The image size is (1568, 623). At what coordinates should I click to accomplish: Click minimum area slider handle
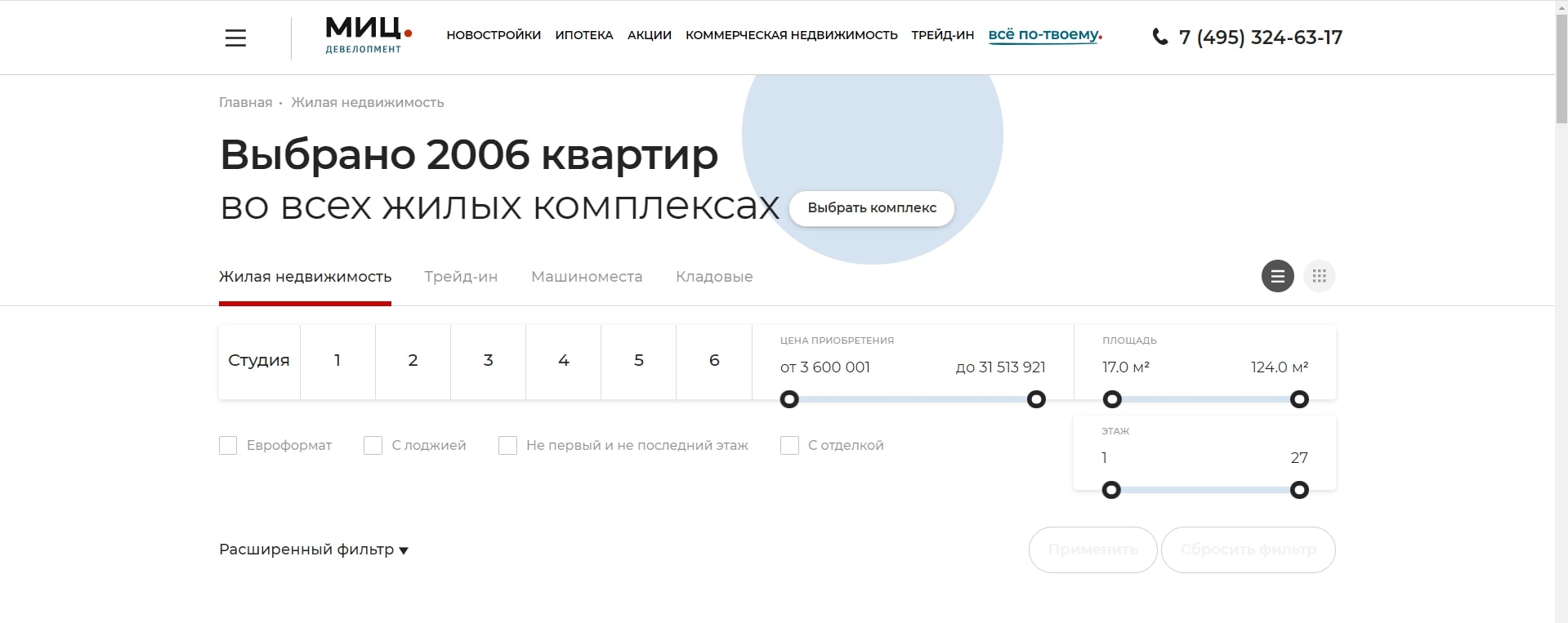[1112, 399]
